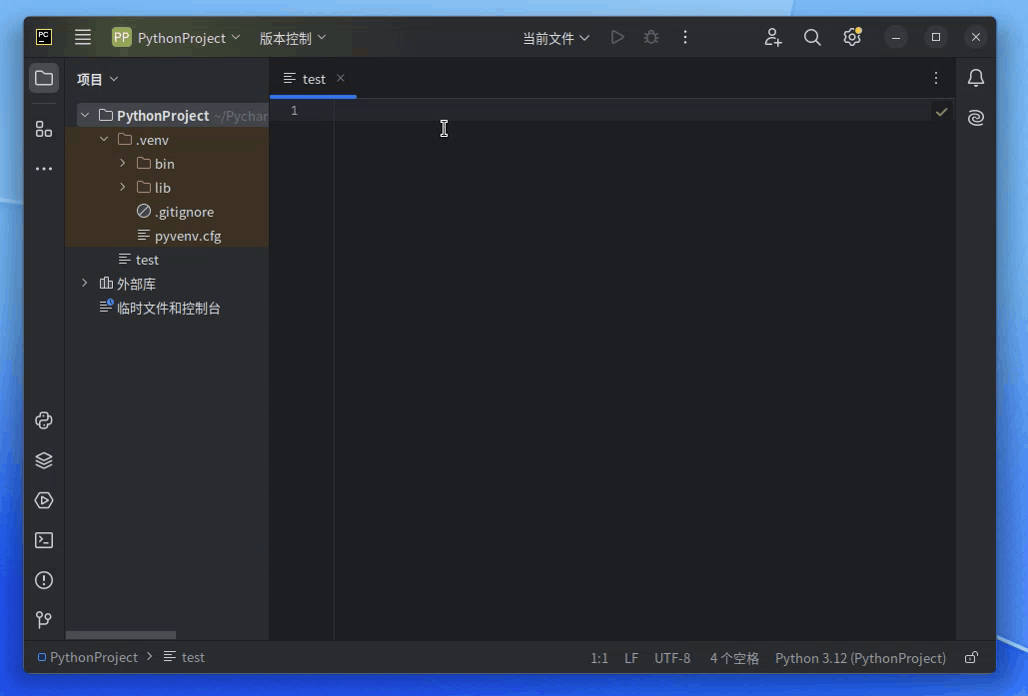1028x696 pixels.
Task: Open Search Everywhere magnifier
Action: coord(812,37)
